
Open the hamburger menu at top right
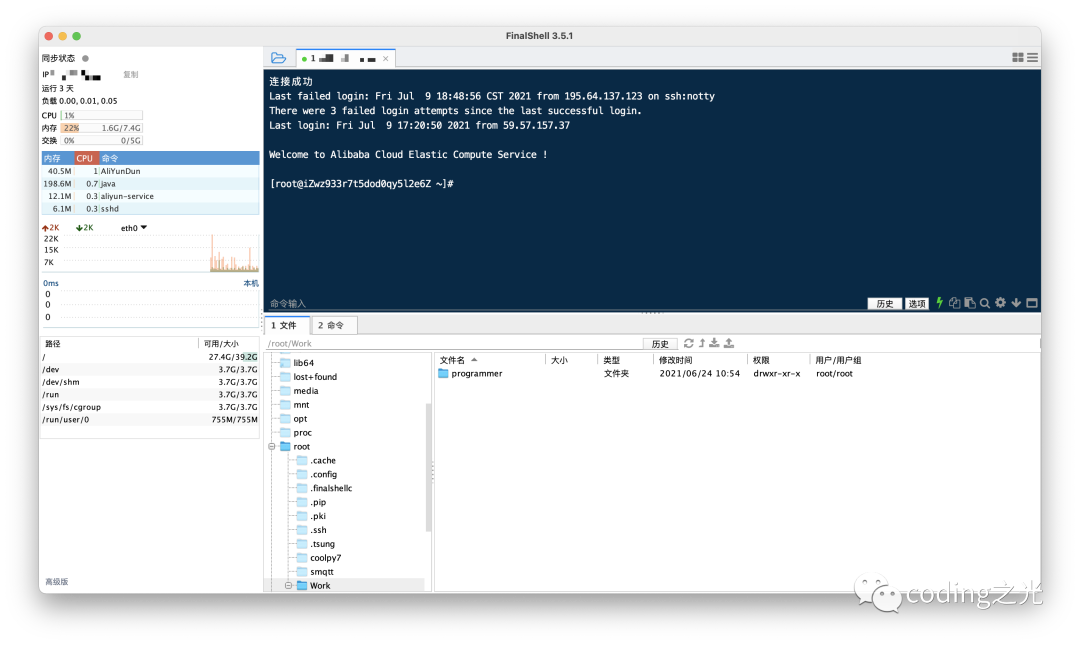(x=1032, y=58)
